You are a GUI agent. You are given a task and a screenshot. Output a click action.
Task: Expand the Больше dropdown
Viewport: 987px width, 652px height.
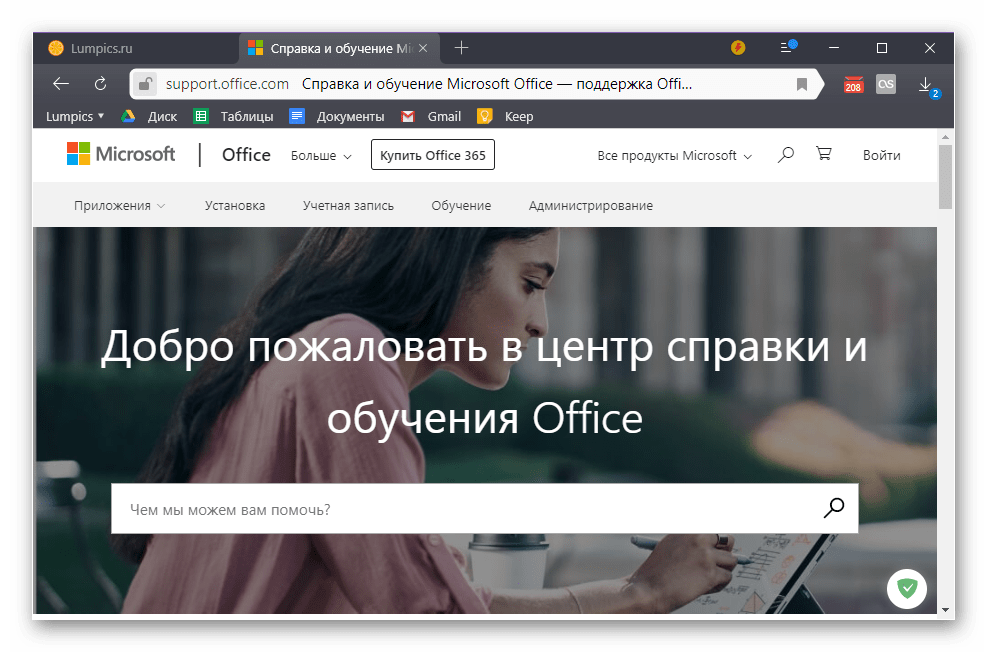click(x=320, y=155)
